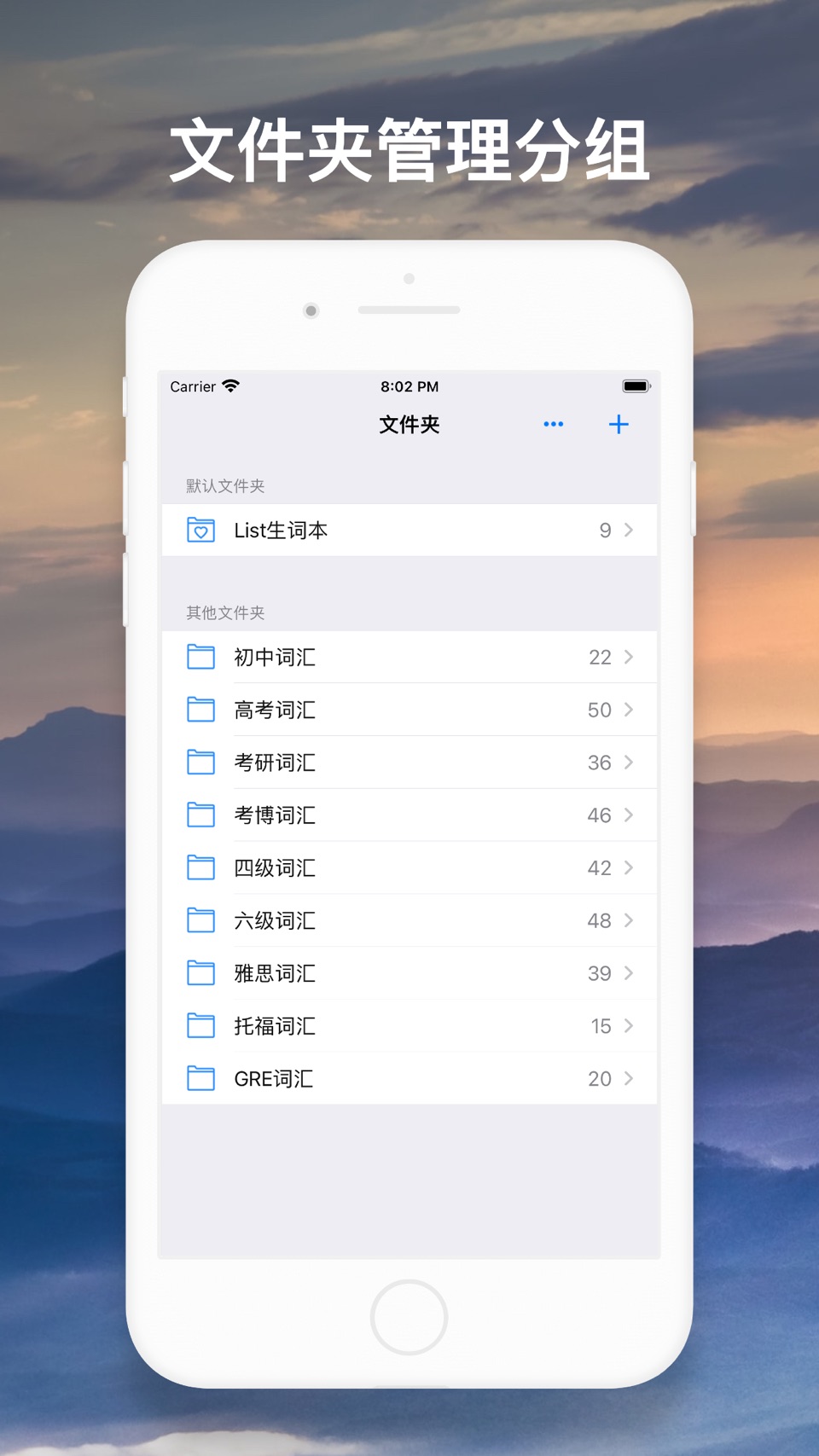819x1456 pixels.
Task: Select the 六级词汇 folder name
Action: 275,921
